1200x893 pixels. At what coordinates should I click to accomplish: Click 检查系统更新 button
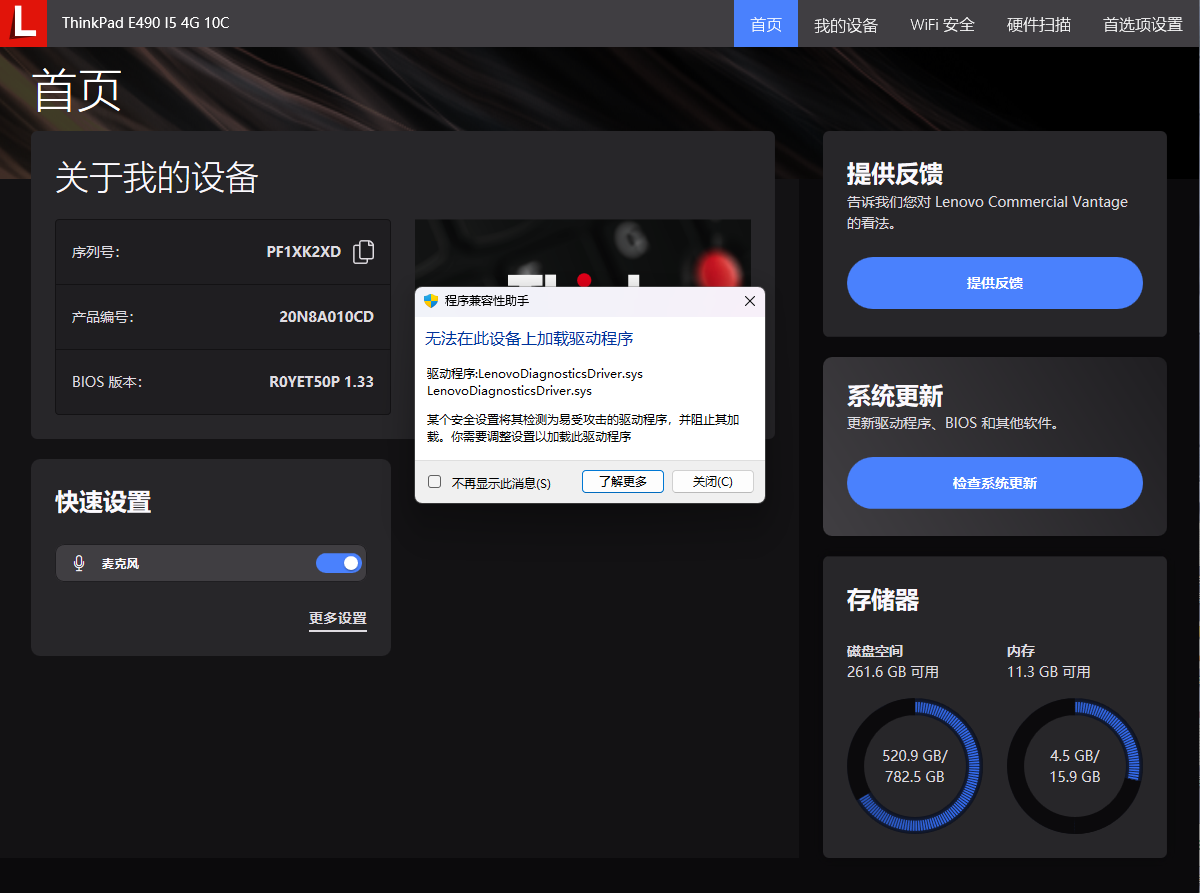[995, 483]
